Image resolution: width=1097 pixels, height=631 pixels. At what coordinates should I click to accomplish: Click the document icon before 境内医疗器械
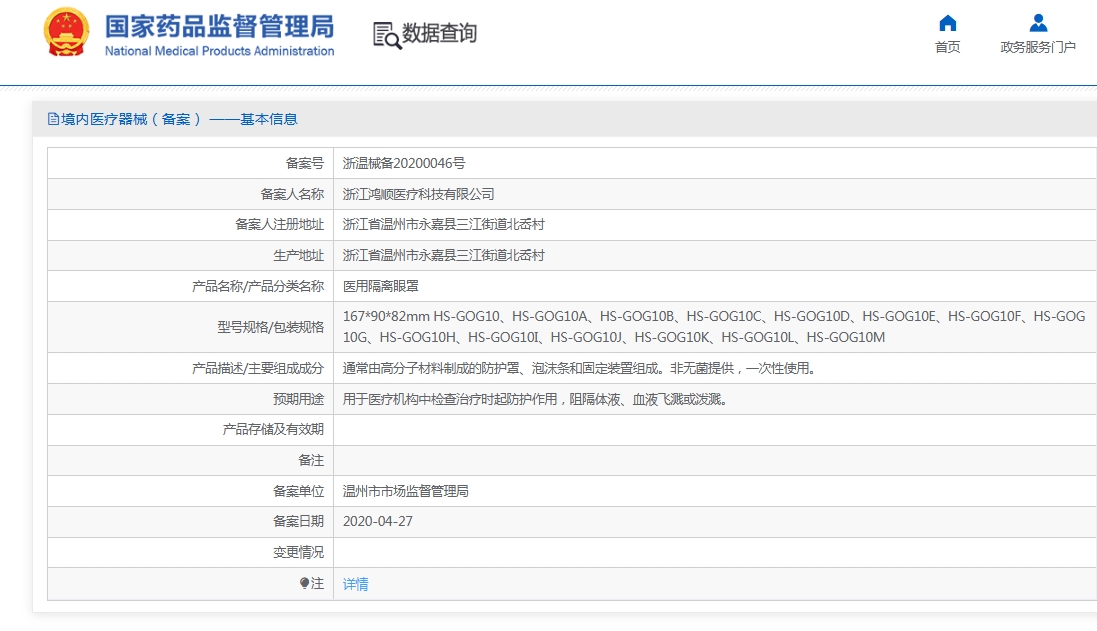click(53, 119)
